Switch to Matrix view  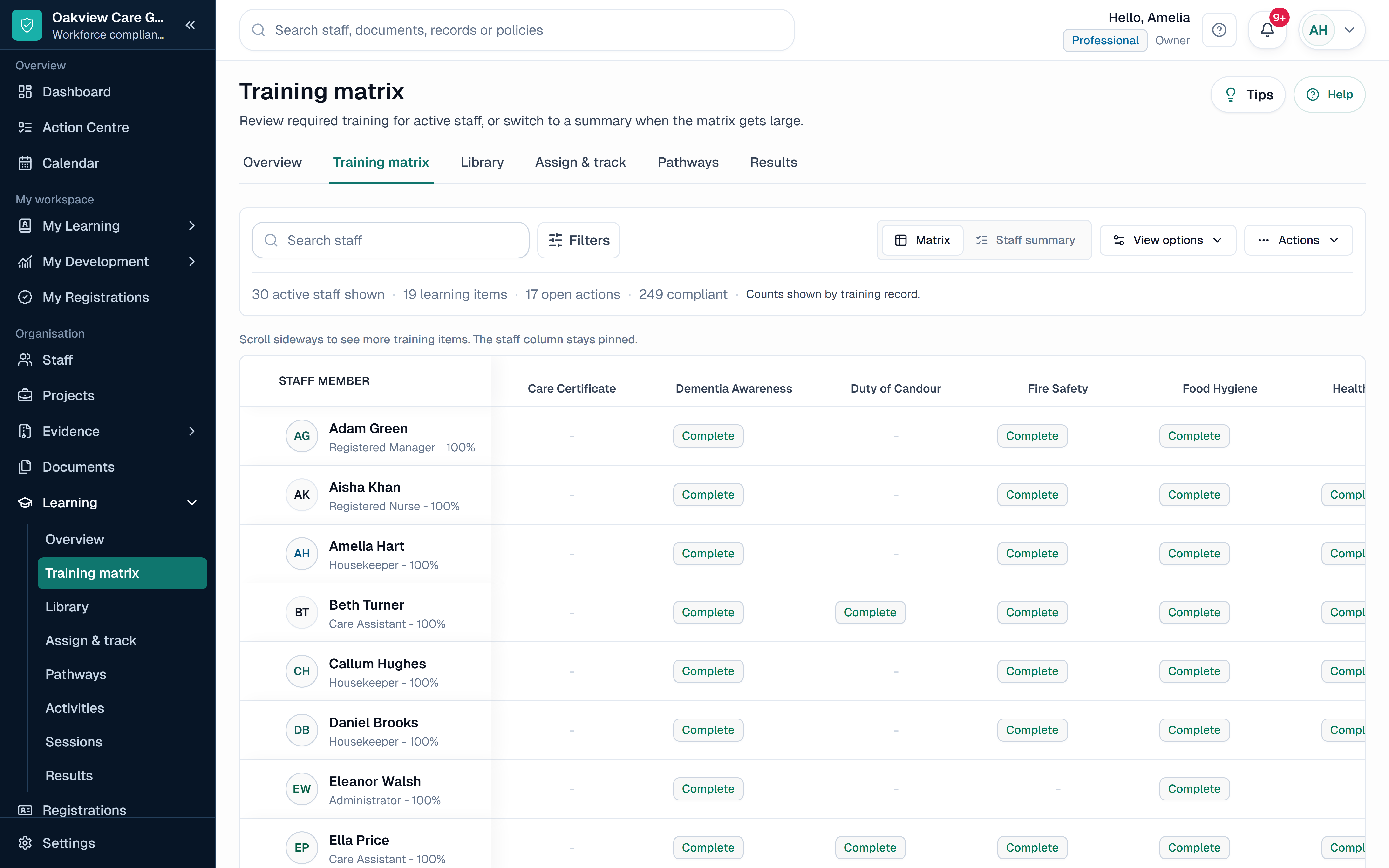pos(922,240)
